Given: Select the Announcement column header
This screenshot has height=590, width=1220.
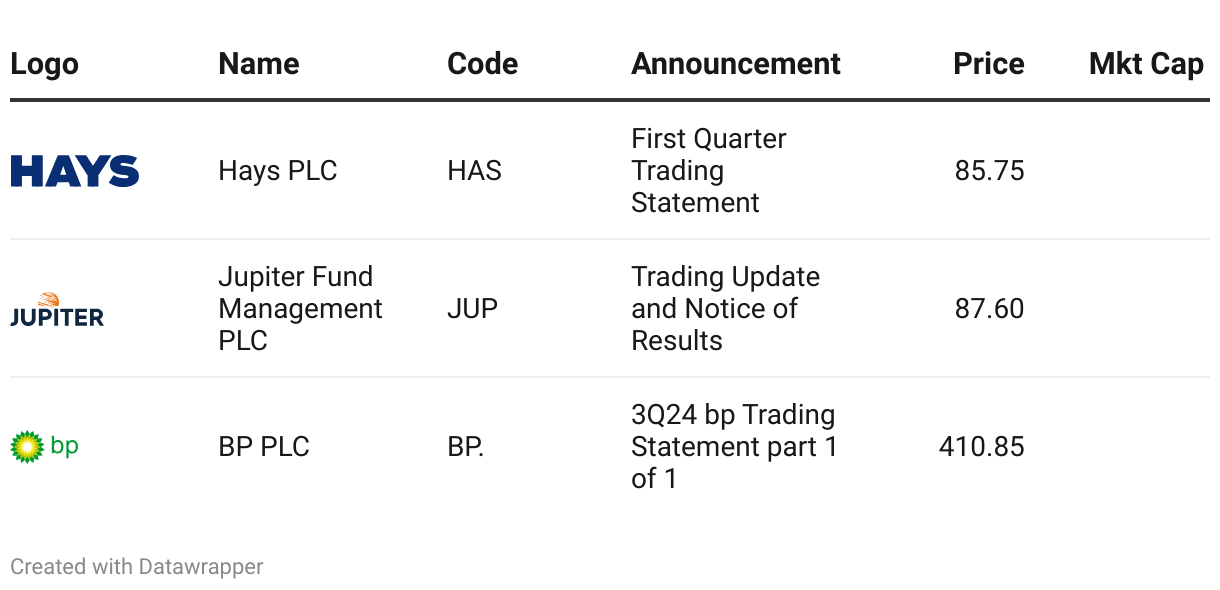Looking at the screenshot, I should click(736, 64).
